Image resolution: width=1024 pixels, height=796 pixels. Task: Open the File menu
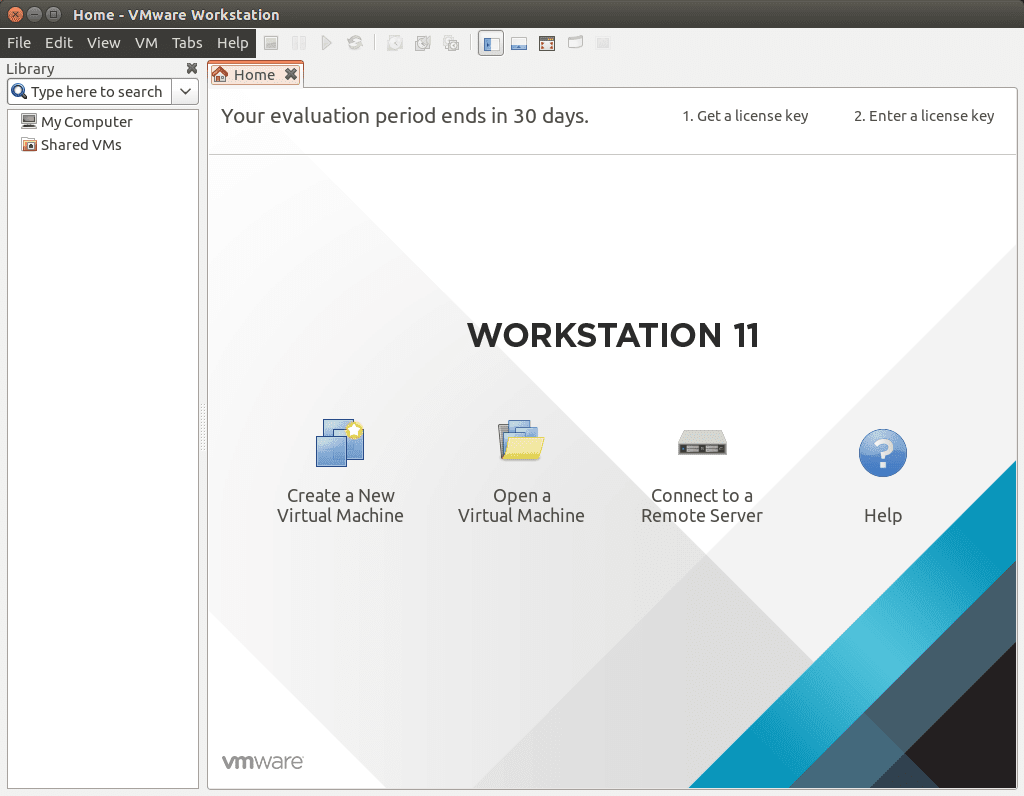click(19, 43)
